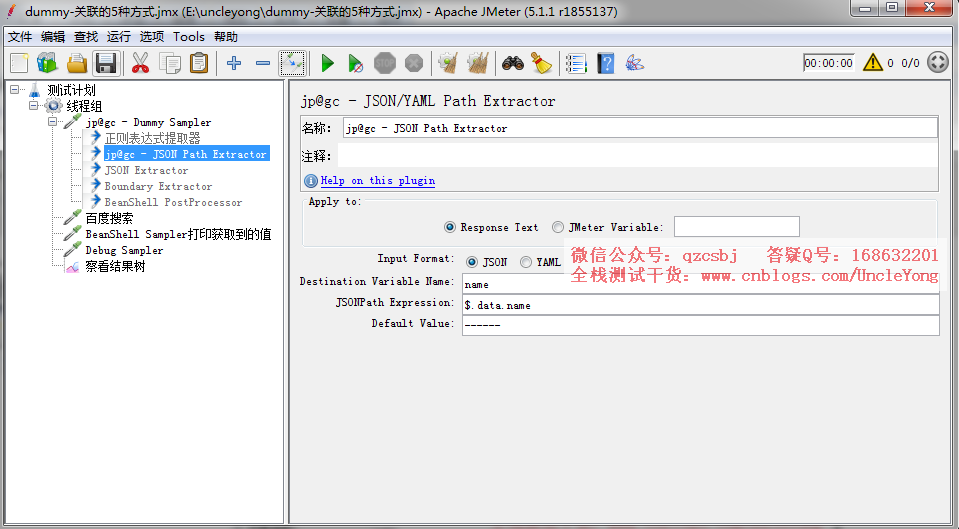Viewport: 959px width, 529px height.
Task: Click the Cut scissors icon
Action: (x=141, y=63)
